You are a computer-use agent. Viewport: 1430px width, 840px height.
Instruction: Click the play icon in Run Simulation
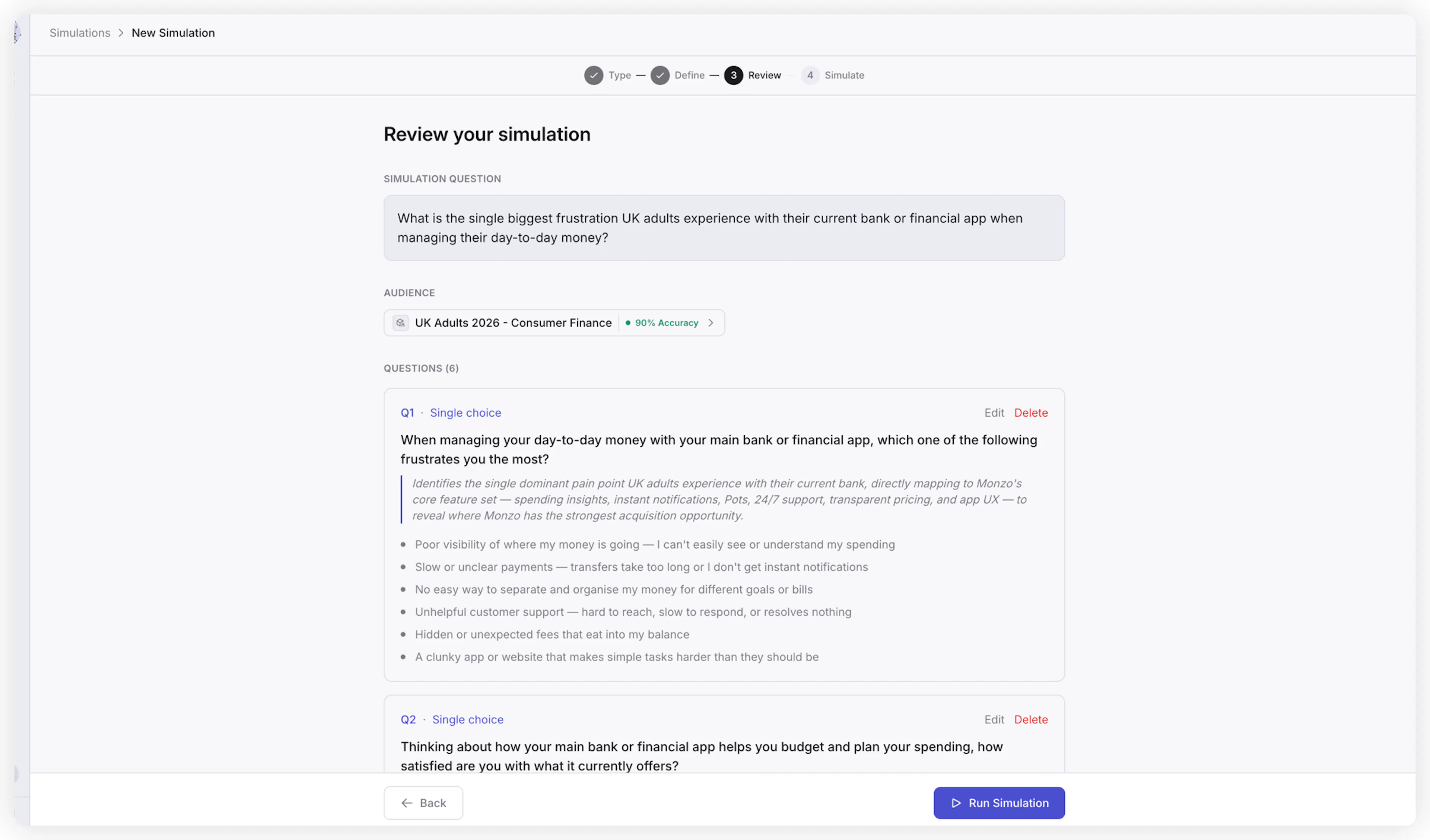(956, 803)
